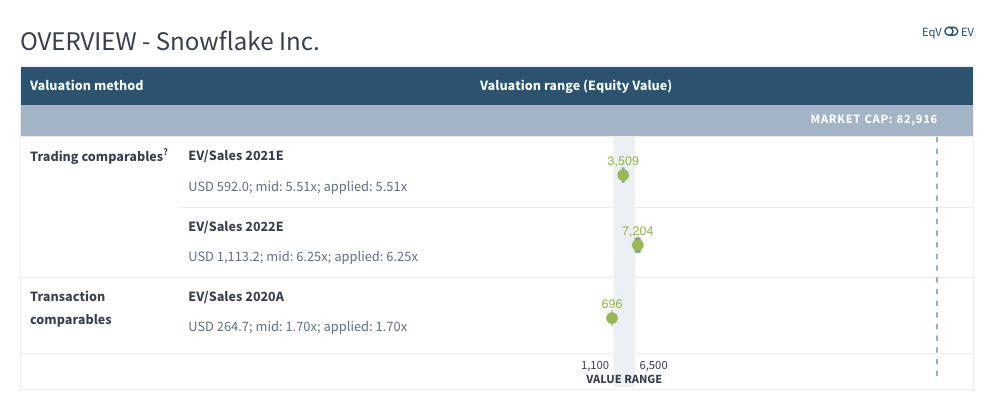Select the EV/Sales 2021E method row title
This screenshot has width=996, height=406.
(x=235, y=156)
